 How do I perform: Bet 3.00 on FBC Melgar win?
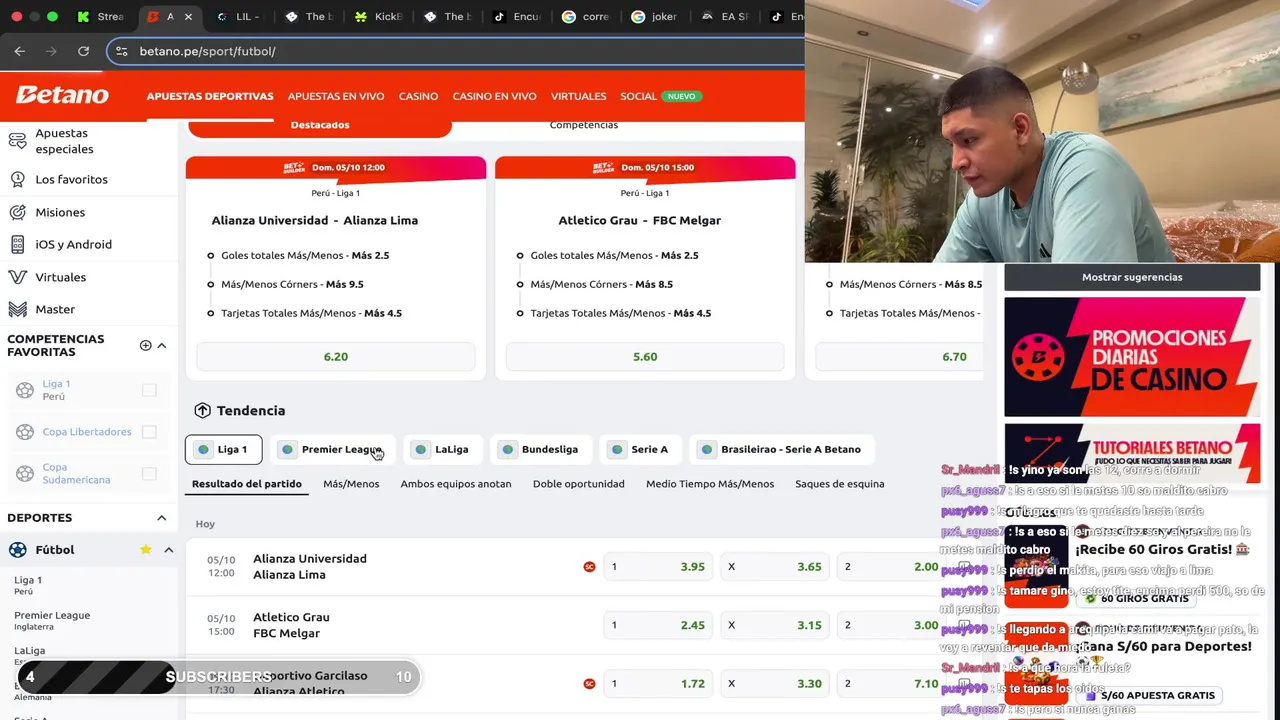point(892,625)
